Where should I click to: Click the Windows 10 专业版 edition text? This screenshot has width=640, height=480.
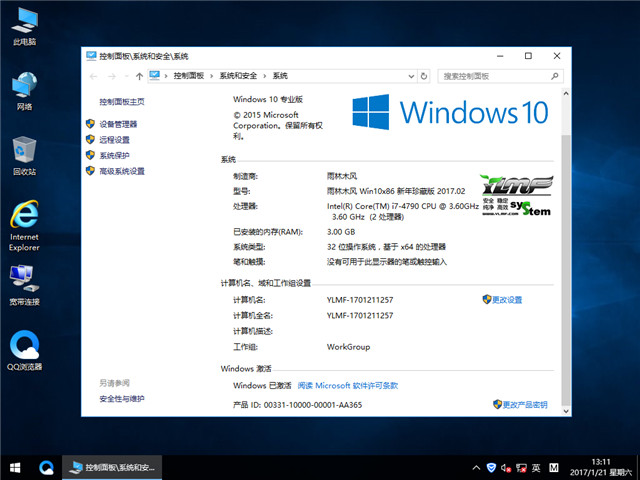(x=268, y=99)
